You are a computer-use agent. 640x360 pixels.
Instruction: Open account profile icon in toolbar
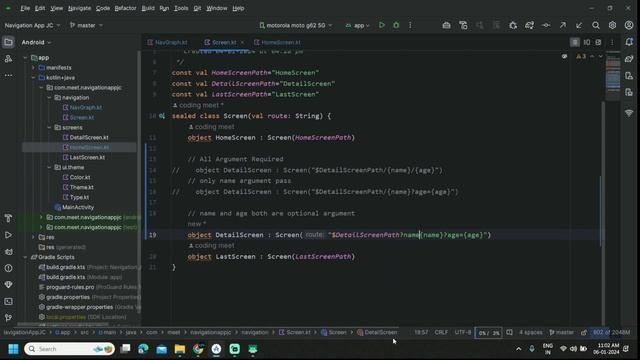click(629, 25)
